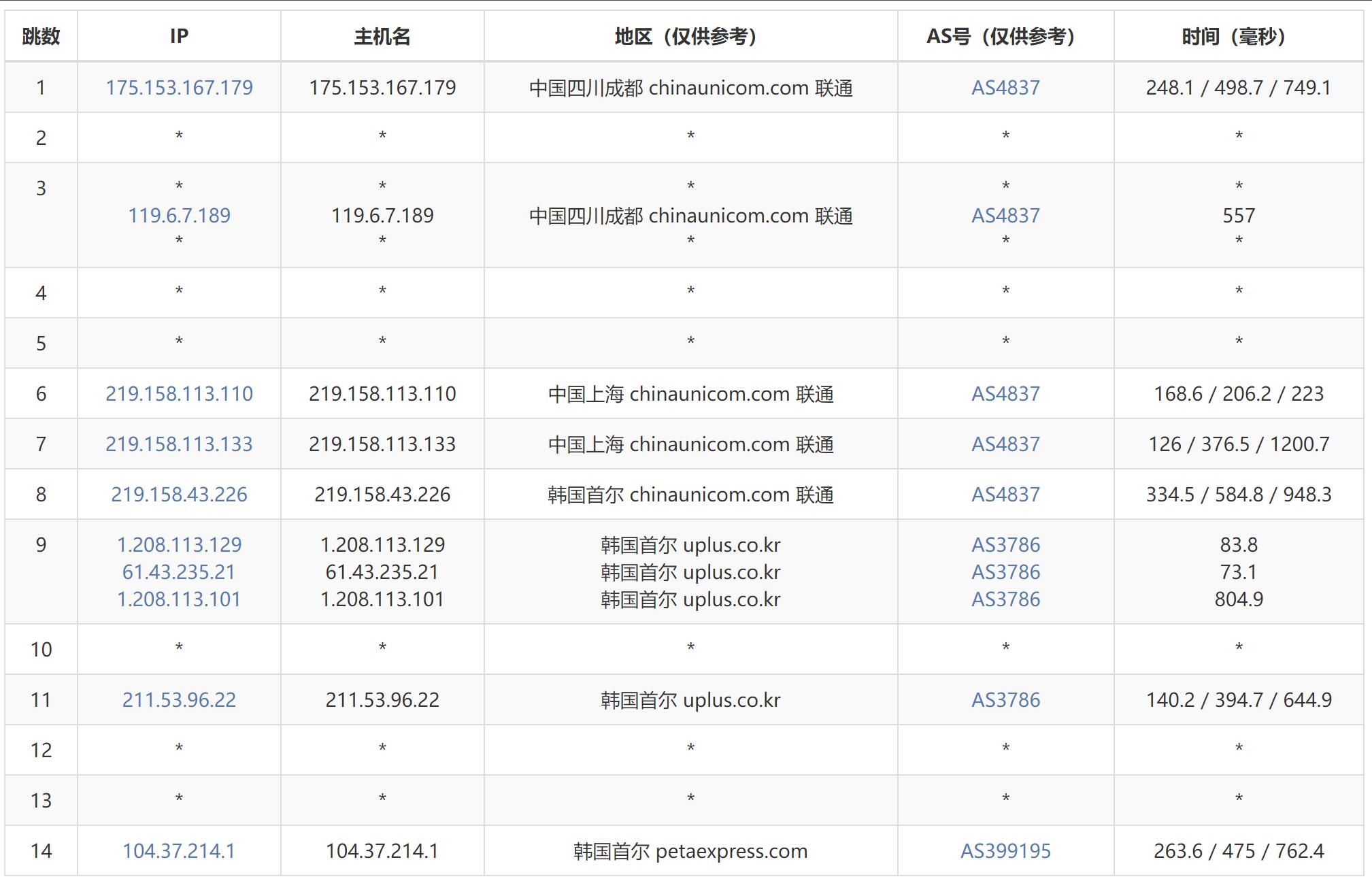Click time value 248.1 / 498.7 / 749.1
Image resolution: width=1372 pixels, height=879 pixels.
[1239, 88]
